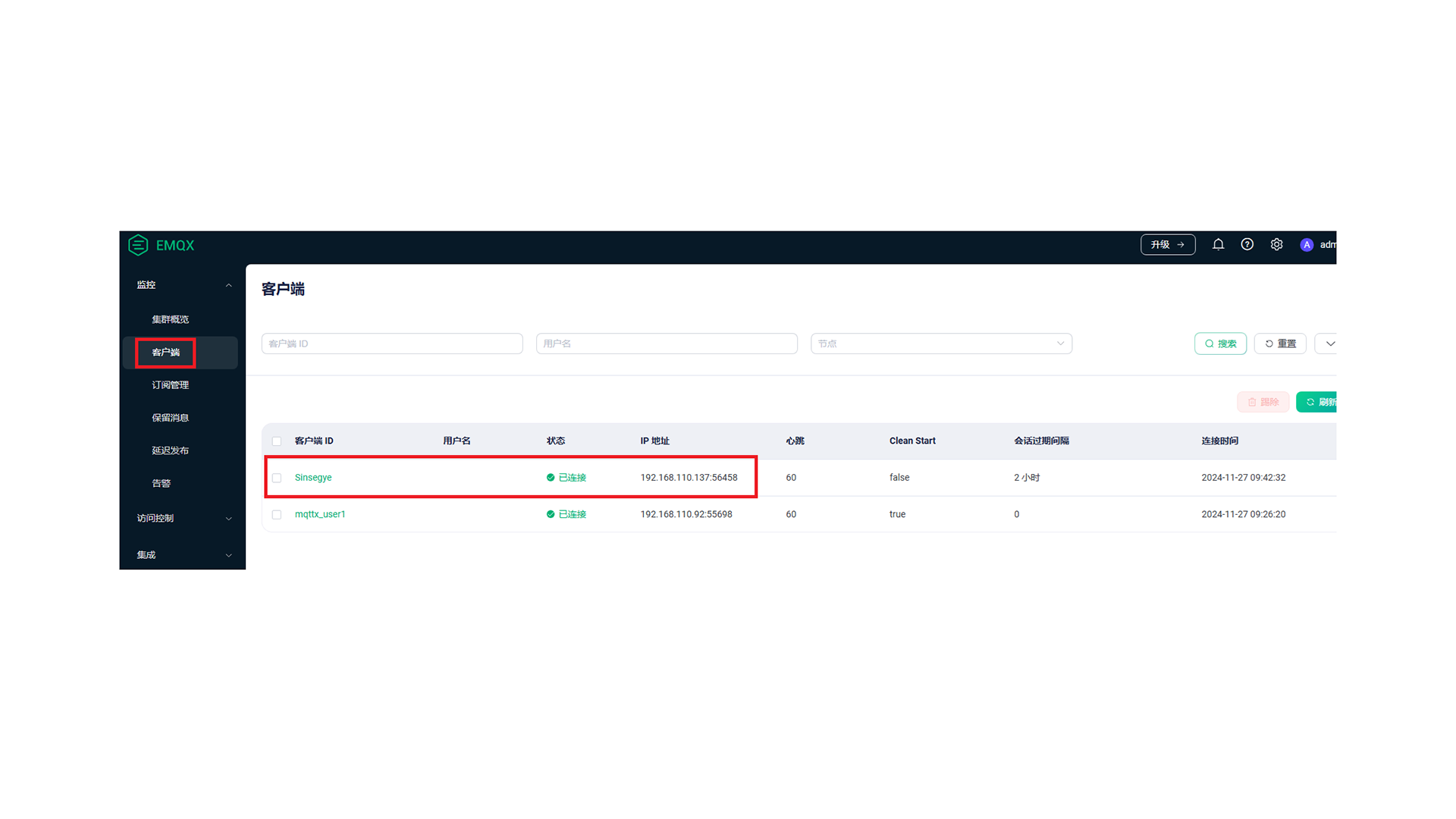Viewport: 1456px width, 819px height.
Task: Open the settings gear icon
Action: click(1277, 244)
